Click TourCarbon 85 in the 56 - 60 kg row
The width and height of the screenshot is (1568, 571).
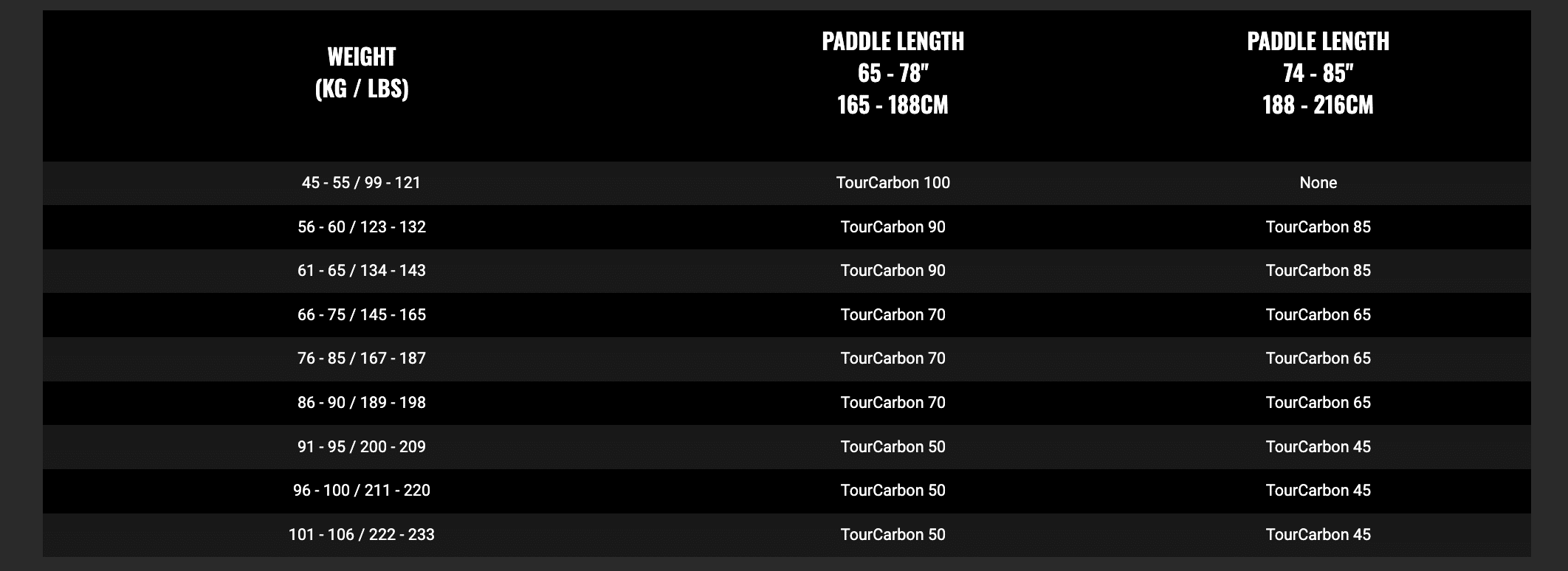[x=1318, y=226]
